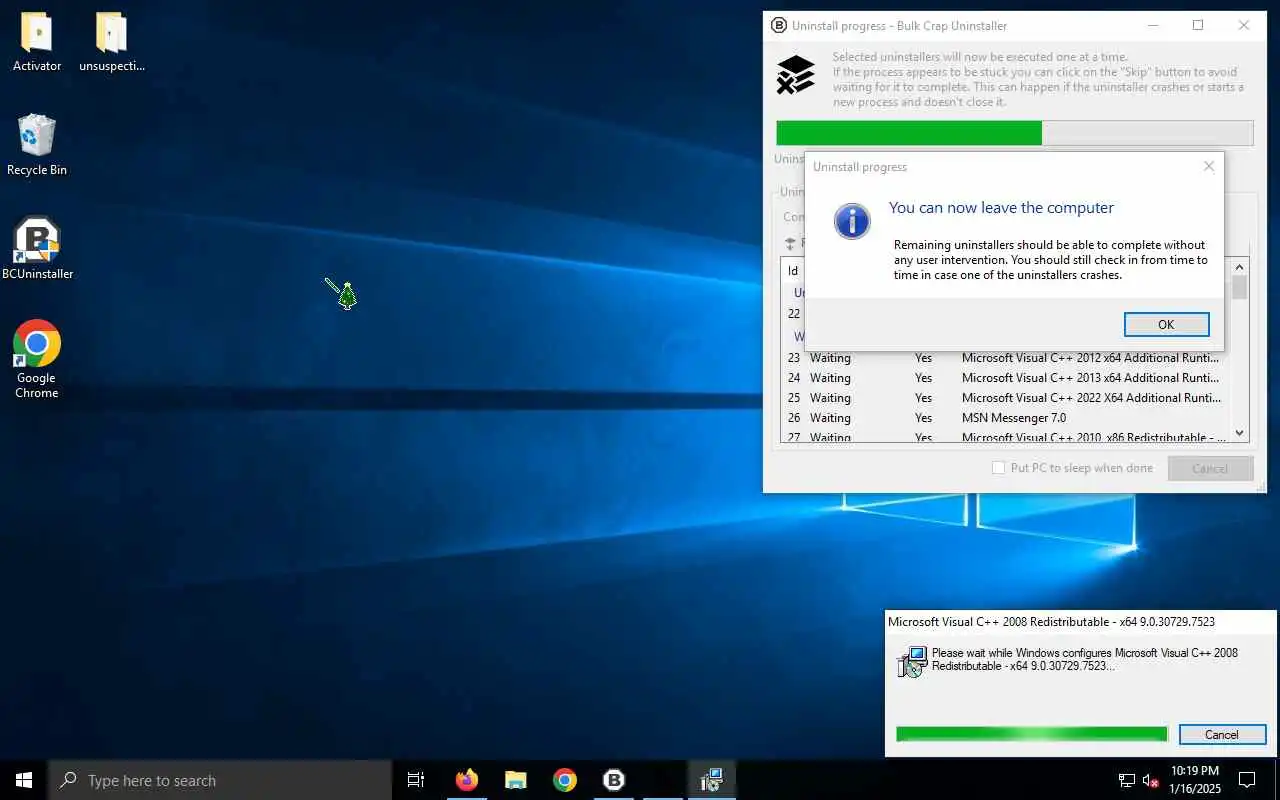Select row 27 Visual C++ 2010 x86
This screenshot has height=800, width=1280.
(1005, 436)
